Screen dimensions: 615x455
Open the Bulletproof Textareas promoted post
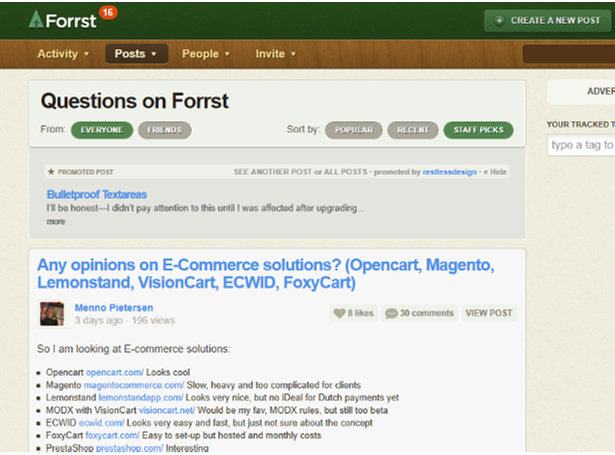[97, 195]
